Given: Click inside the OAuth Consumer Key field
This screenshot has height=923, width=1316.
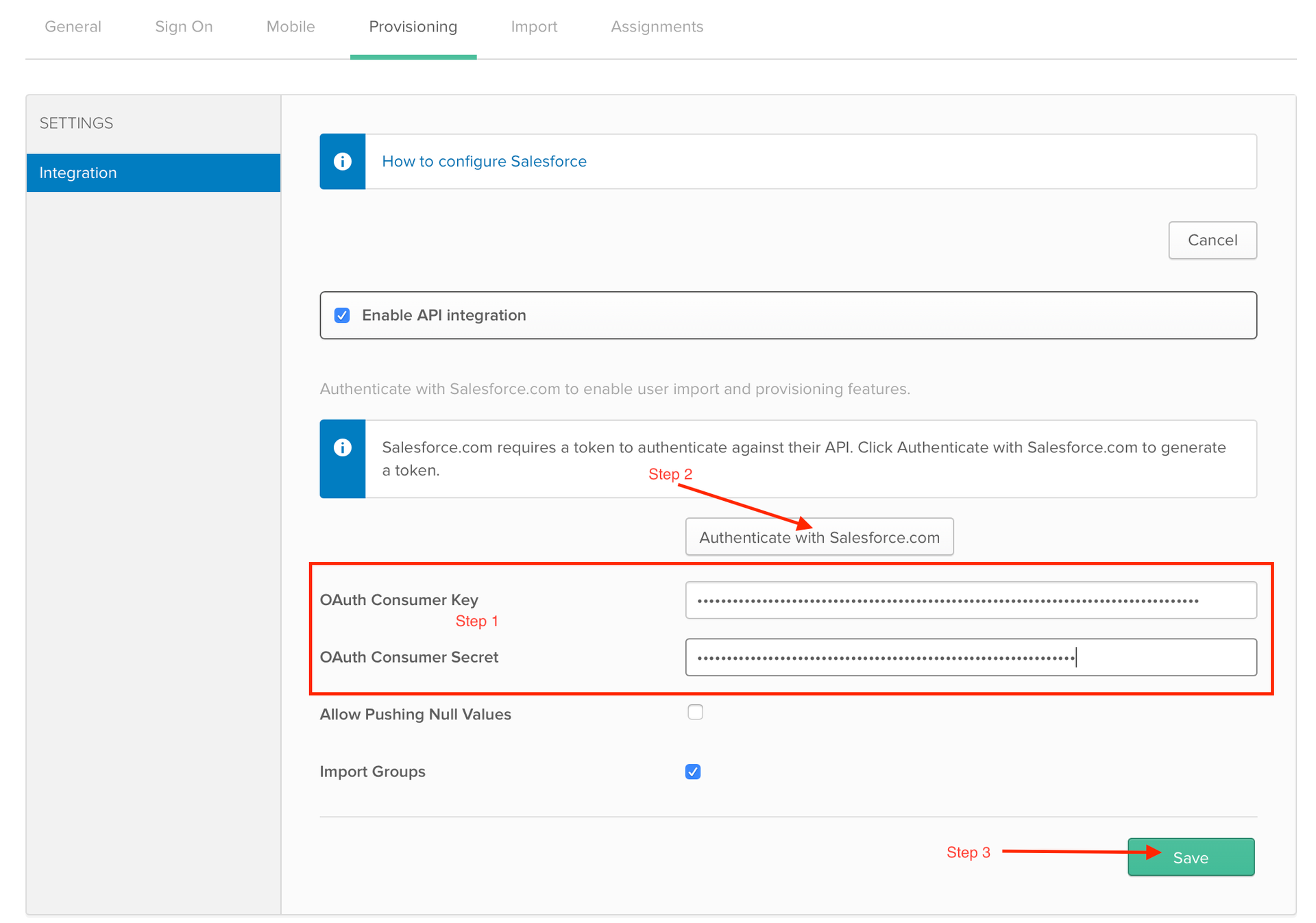Looking at the screenshot, I should pos(970,600).
